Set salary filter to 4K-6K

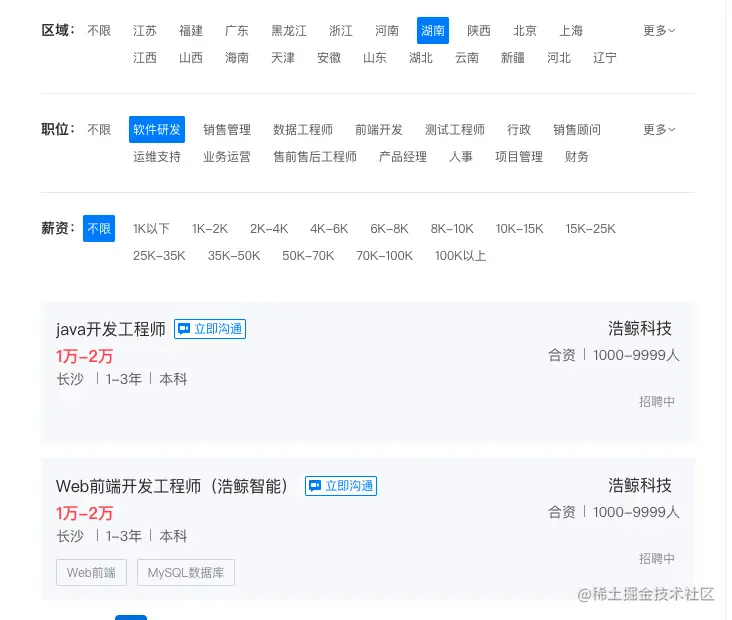329,228
